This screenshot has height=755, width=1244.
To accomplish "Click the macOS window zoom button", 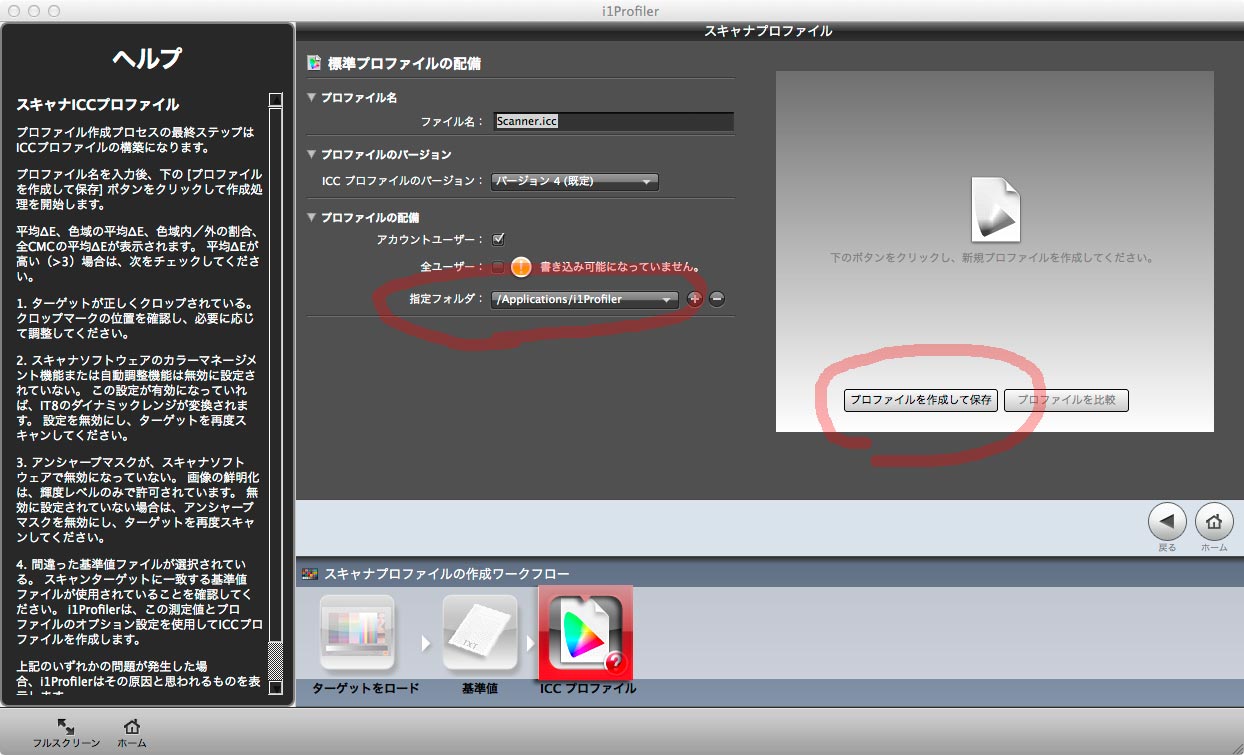I will point(52,10).
